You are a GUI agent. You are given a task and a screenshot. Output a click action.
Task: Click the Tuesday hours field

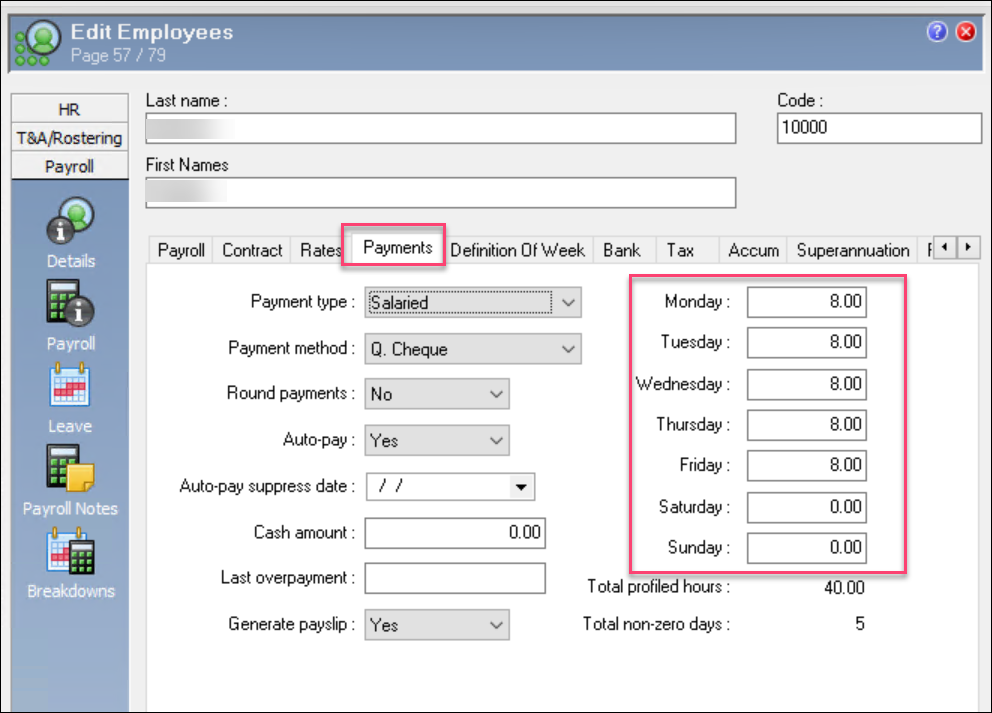point(807,342)
